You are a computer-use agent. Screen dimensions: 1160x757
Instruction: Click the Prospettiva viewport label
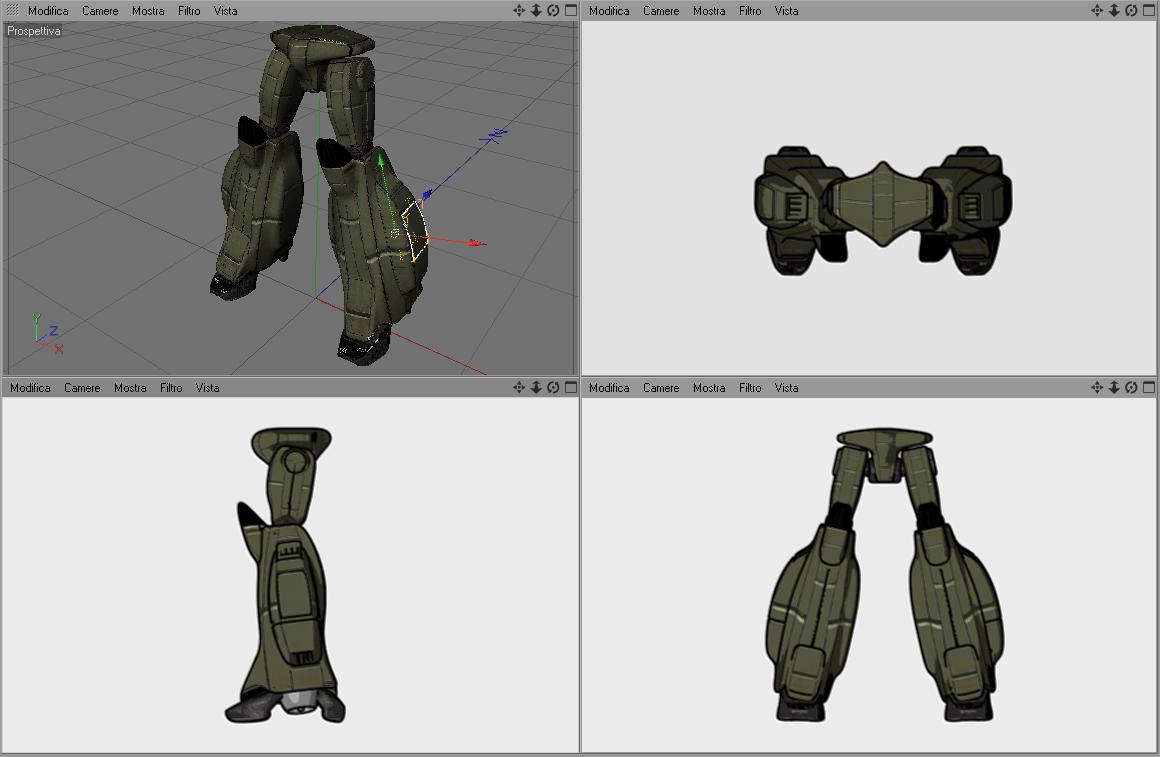pos(33,31)
